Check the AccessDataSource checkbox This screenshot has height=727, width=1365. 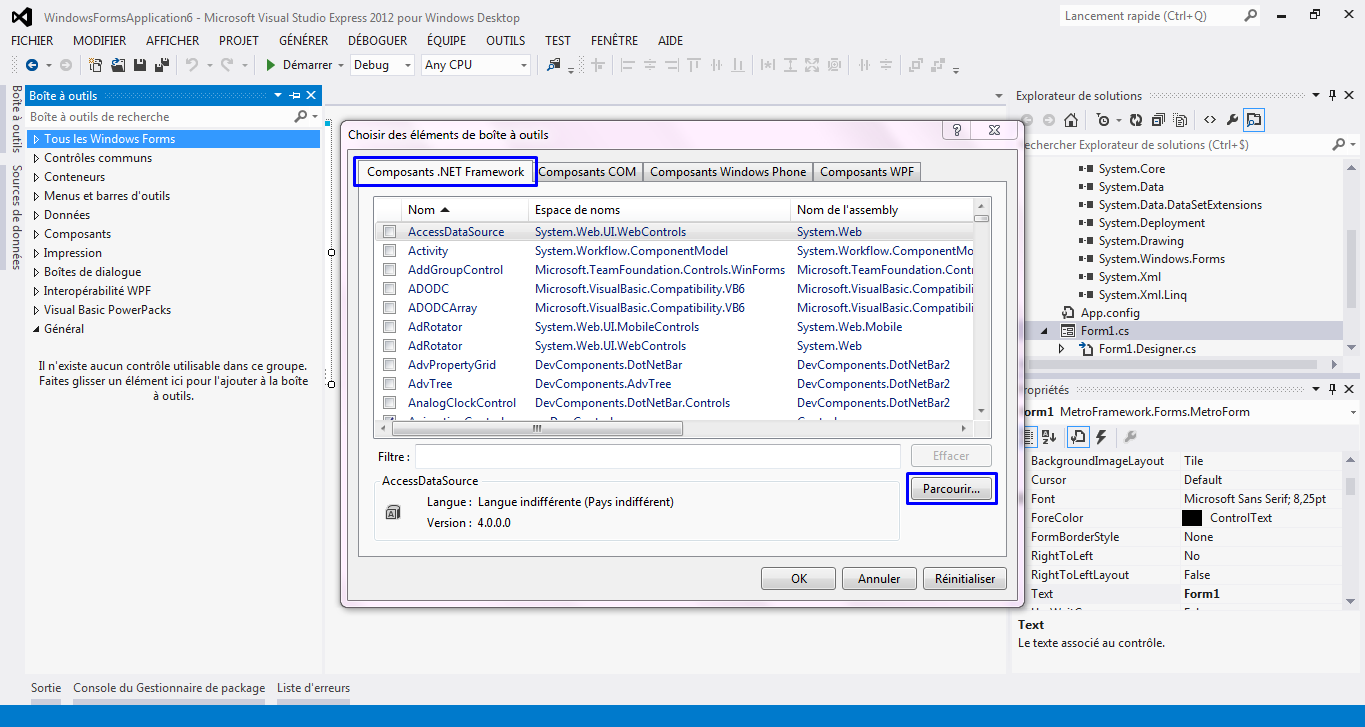(390, 232)
